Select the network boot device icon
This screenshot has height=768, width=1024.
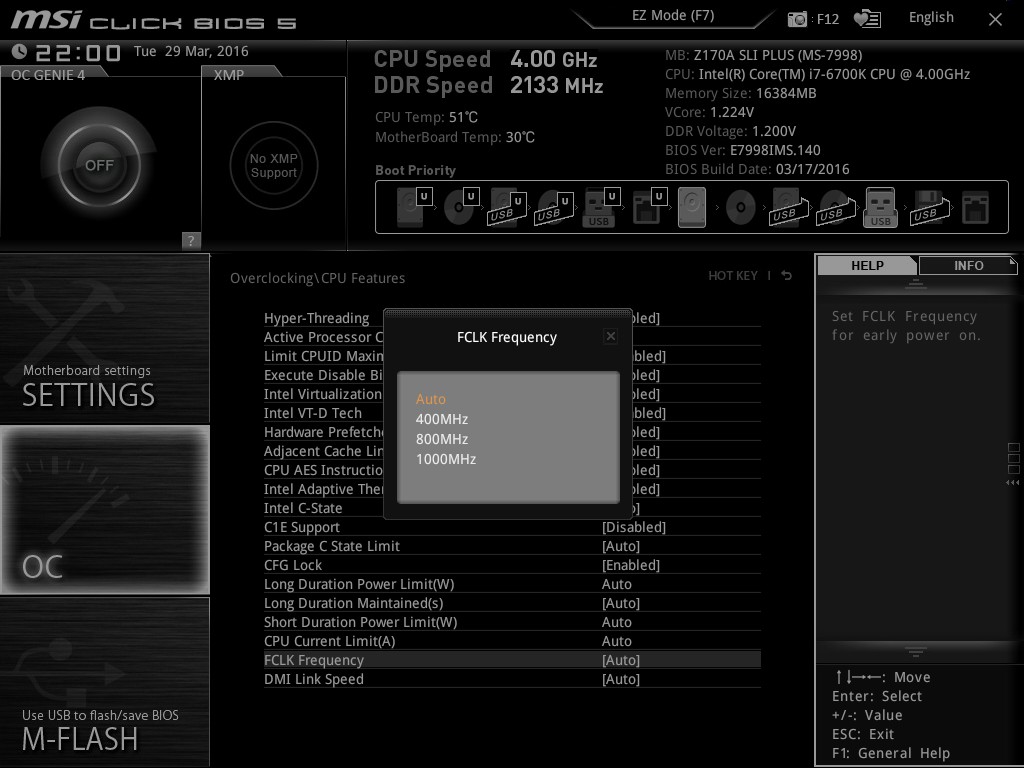[x=976, y=207]
